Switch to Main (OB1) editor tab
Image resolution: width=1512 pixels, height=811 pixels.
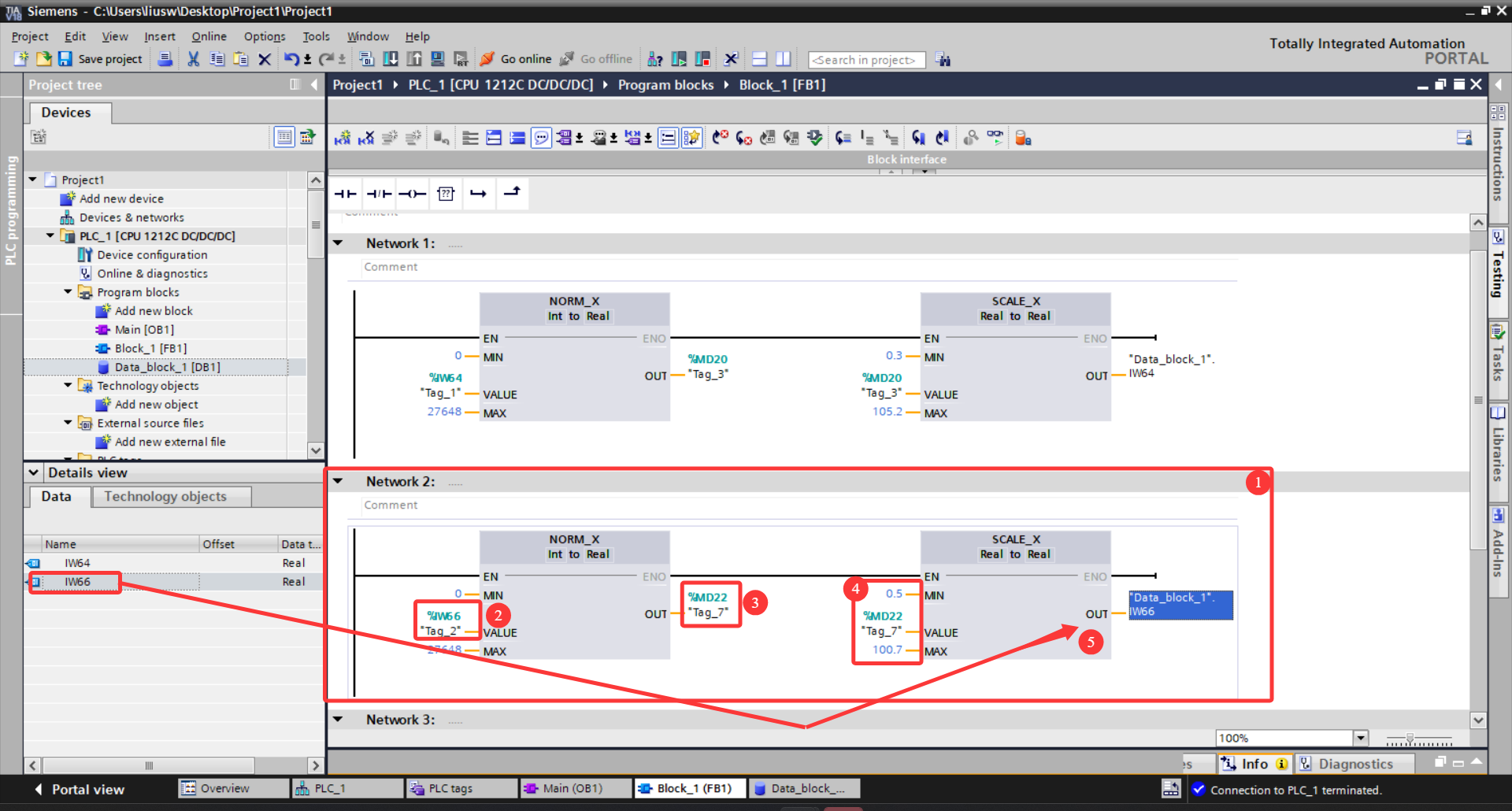[x=574, y=788]
